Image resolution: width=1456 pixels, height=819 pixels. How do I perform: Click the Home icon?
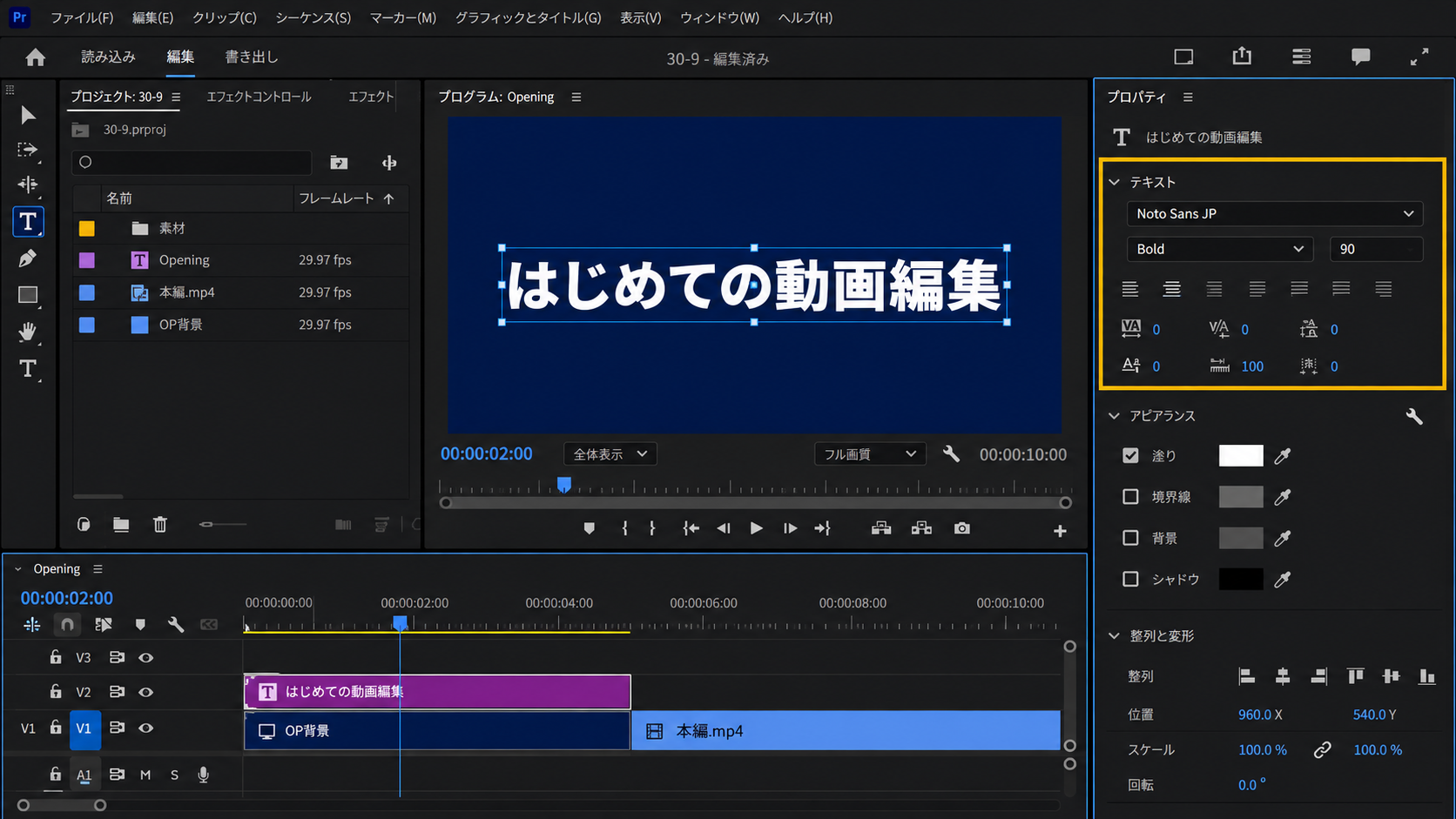tap(36, 57)
